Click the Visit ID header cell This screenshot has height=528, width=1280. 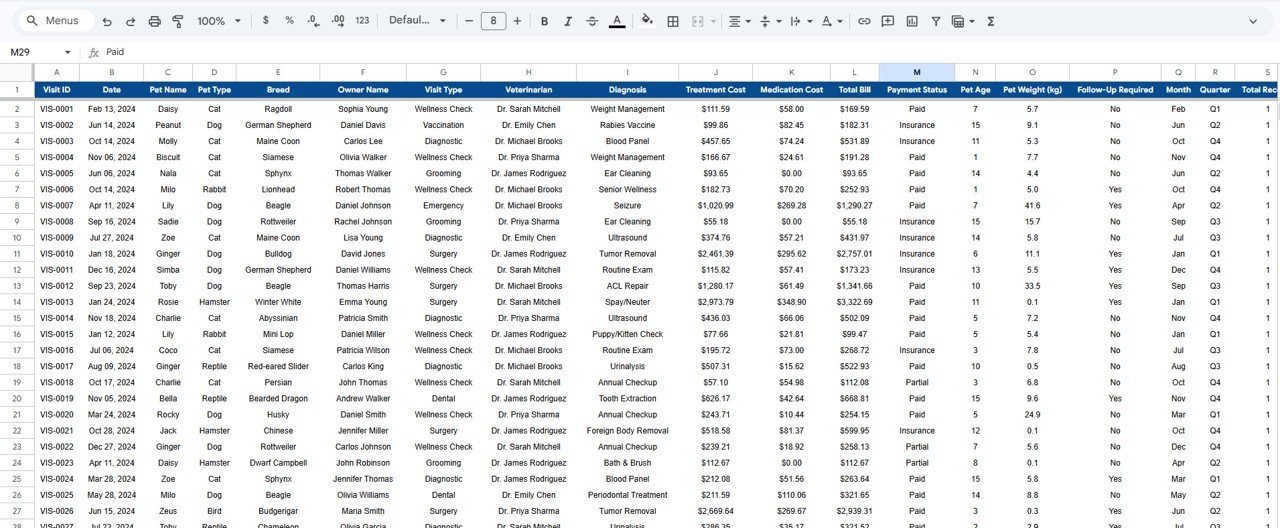[57, 90]
